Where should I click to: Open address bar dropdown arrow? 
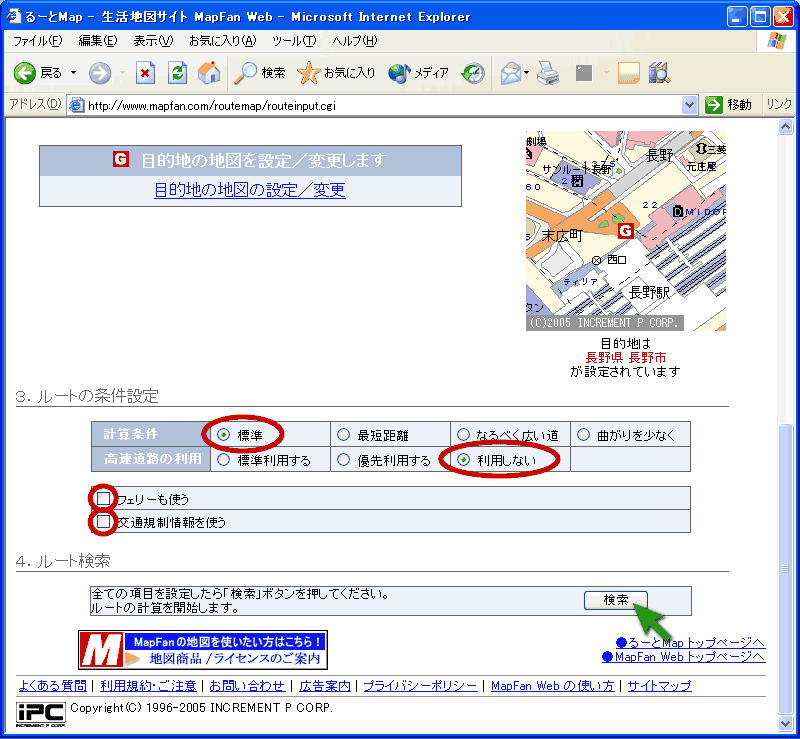tap(689, 105)
